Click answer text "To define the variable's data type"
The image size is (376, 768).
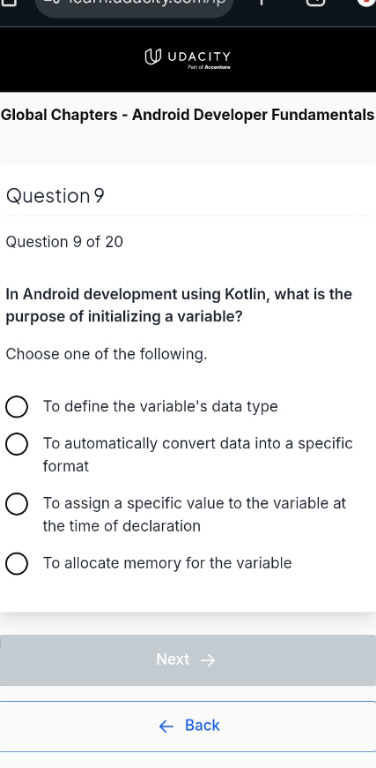pos(160,407)
